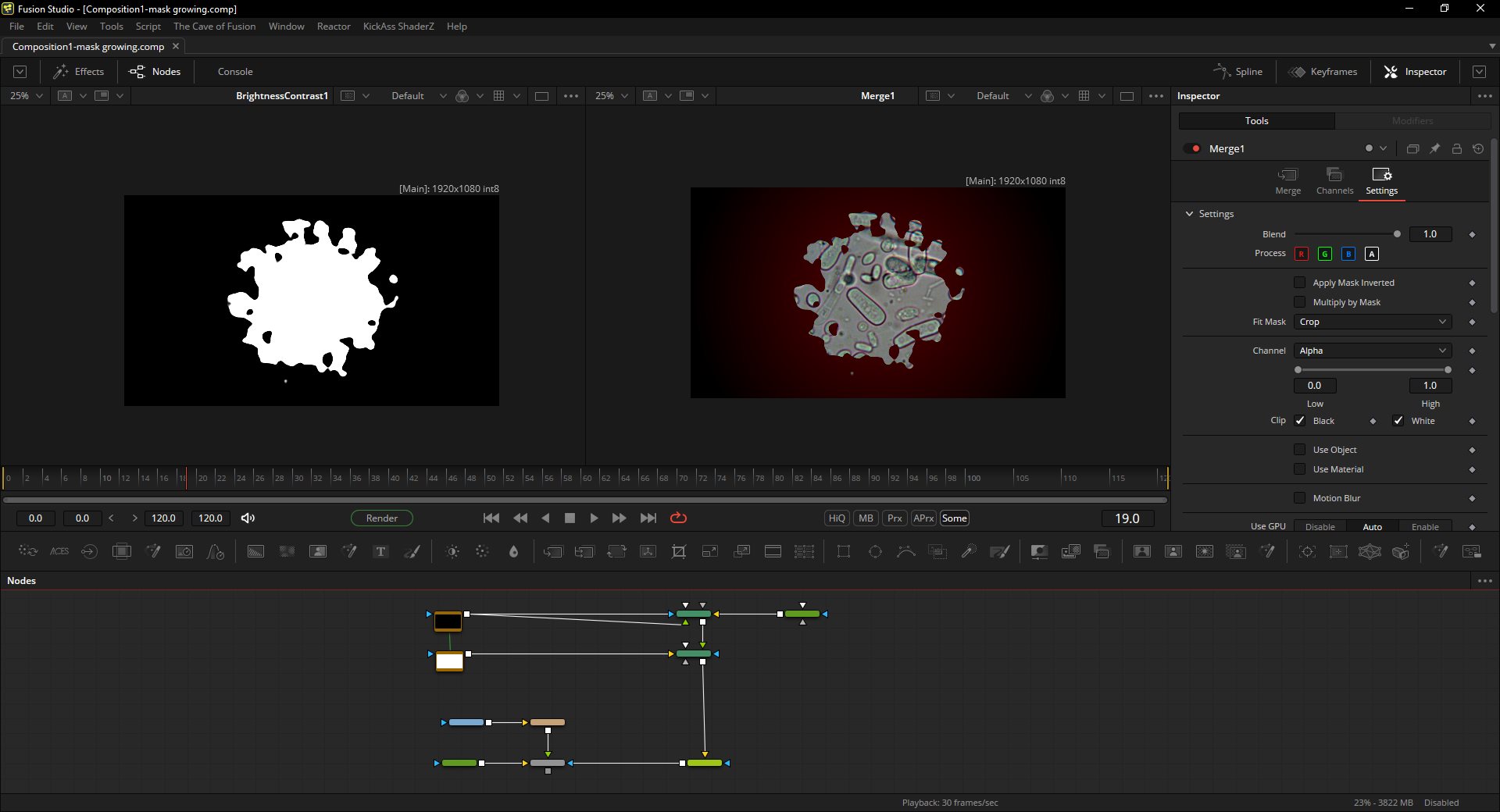
Task: Add a gradient Background tool from toolbar
Action: pos(255,551)
